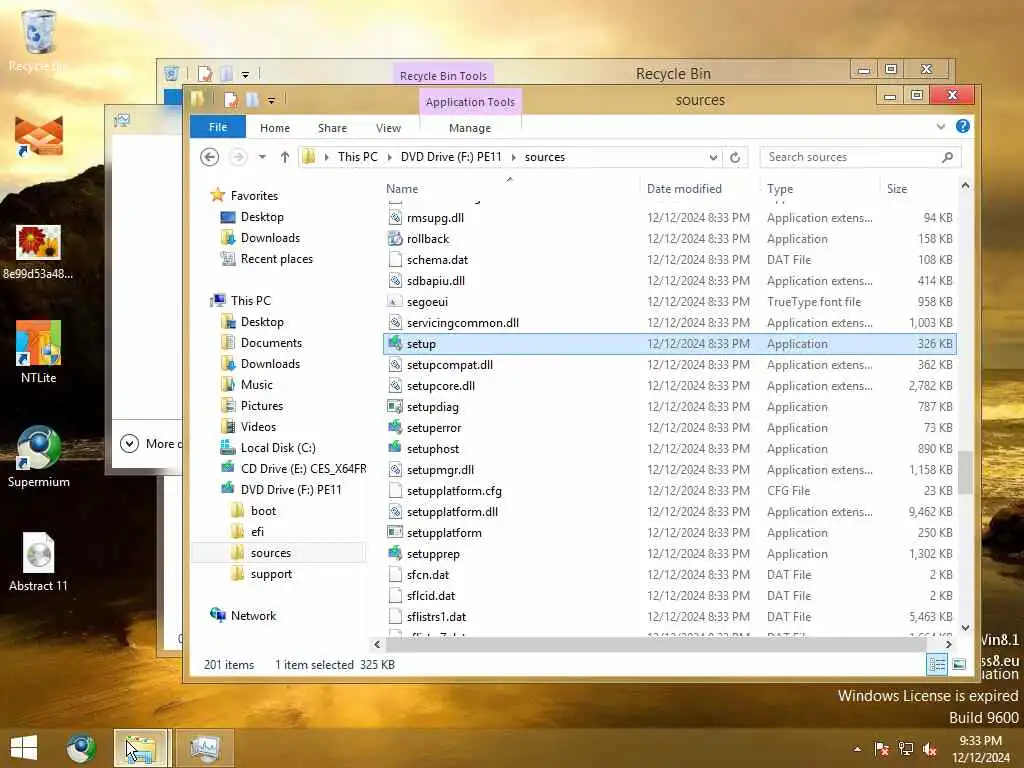Select Local Disk (C:) in navigation pane
This screenshot has width=1024, height=768.
pyautogui.click(x=278, y=447)
